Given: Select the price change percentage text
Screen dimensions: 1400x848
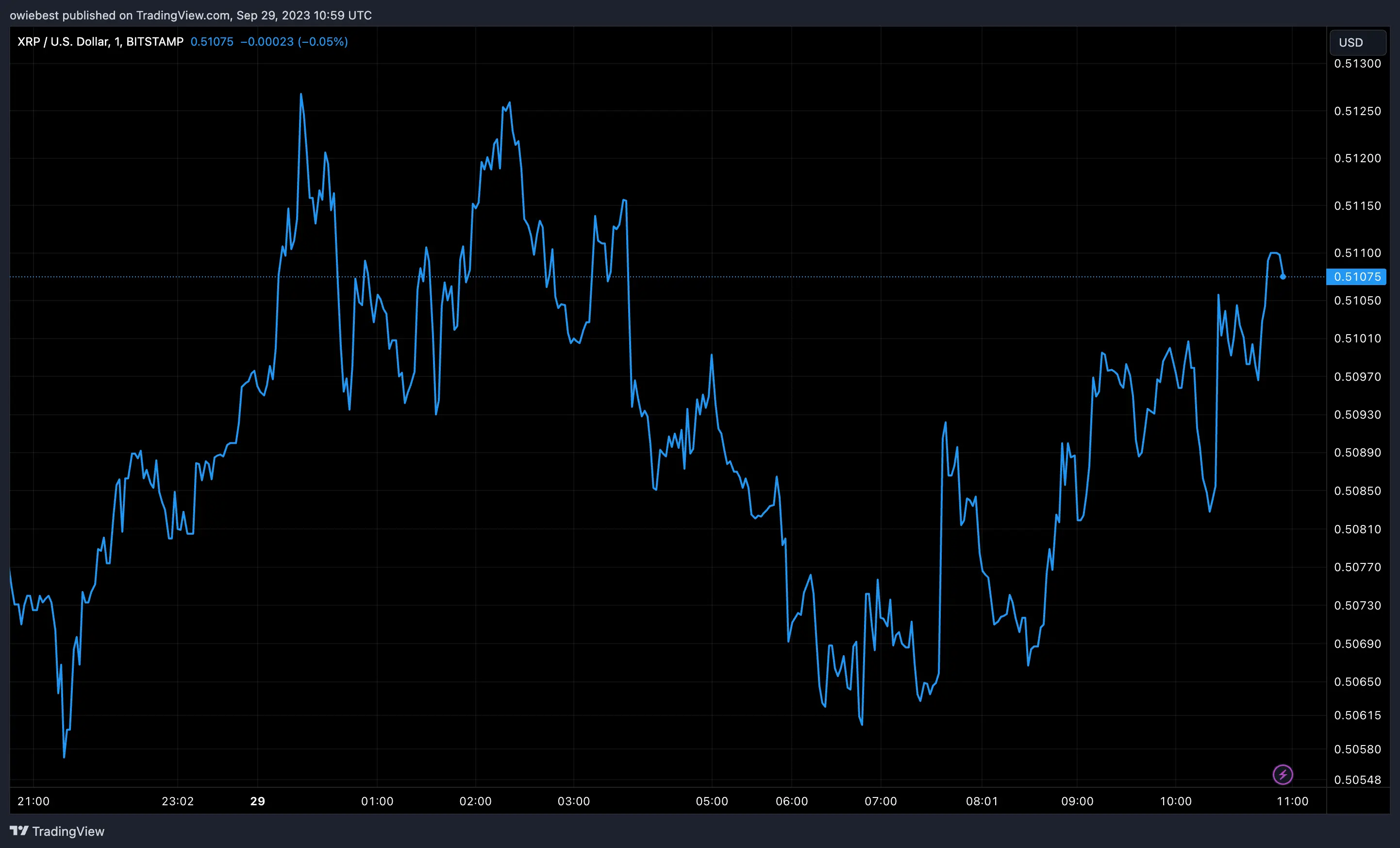Looking at the screenshot, I should pyautogui.click(x=322, y=41).
